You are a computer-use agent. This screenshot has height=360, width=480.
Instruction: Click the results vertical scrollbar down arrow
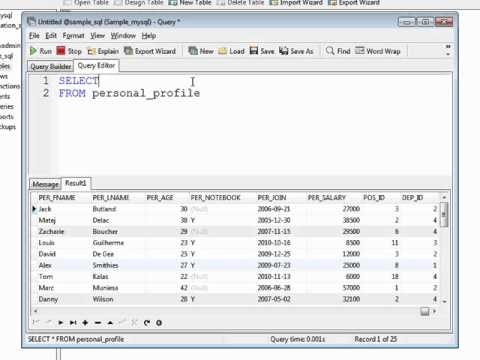point(444,301)
